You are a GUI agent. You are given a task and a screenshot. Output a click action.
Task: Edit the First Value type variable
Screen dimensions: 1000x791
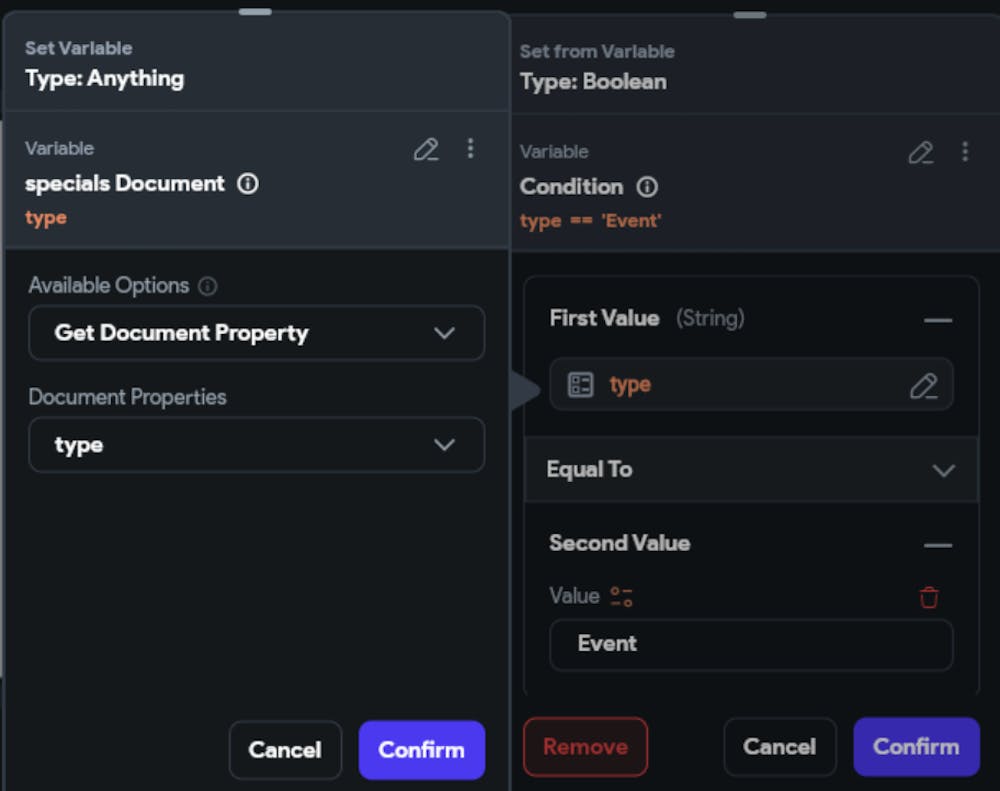923,386
